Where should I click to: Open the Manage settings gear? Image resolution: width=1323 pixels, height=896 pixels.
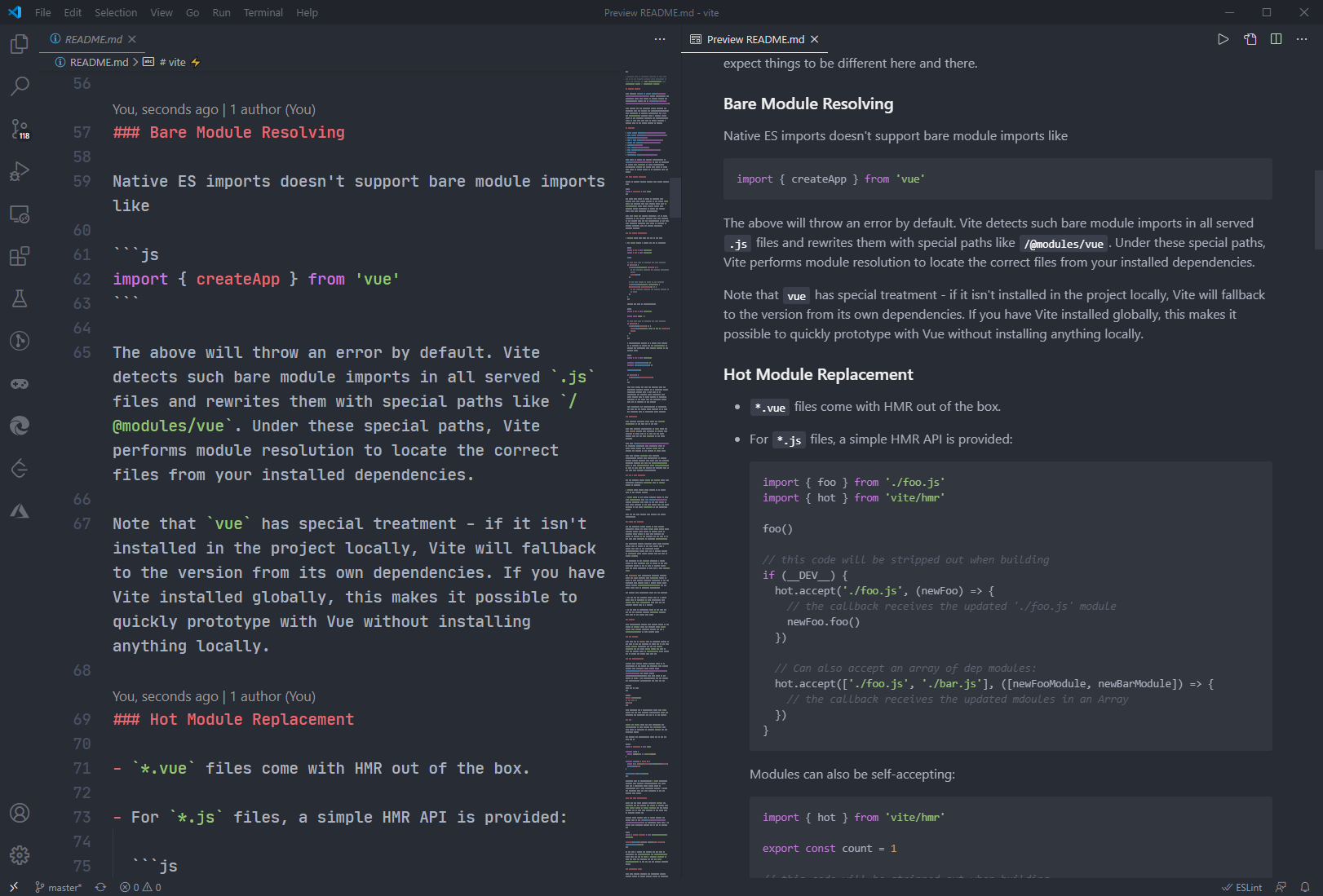(20, 854)
